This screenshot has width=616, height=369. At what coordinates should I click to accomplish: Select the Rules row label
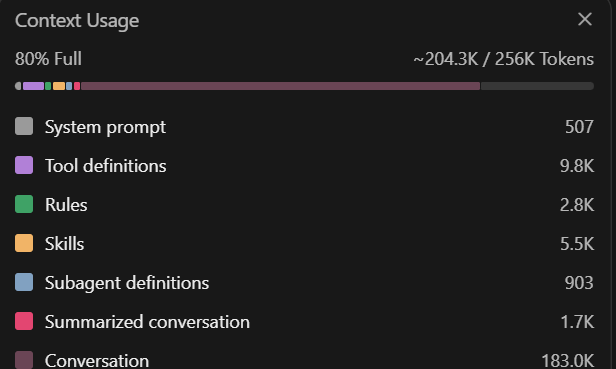[x=66, y=204]
